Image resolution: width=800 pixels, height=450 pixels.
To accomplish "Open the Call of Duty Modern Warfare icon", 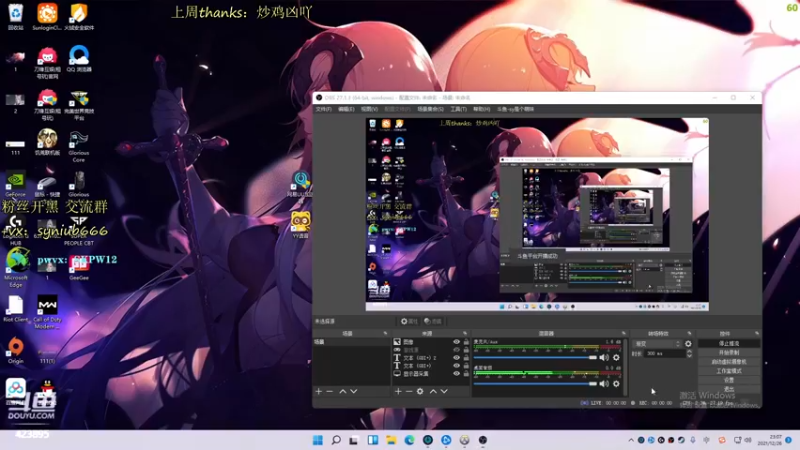I will pyautogui.click(x=47, y=312).
